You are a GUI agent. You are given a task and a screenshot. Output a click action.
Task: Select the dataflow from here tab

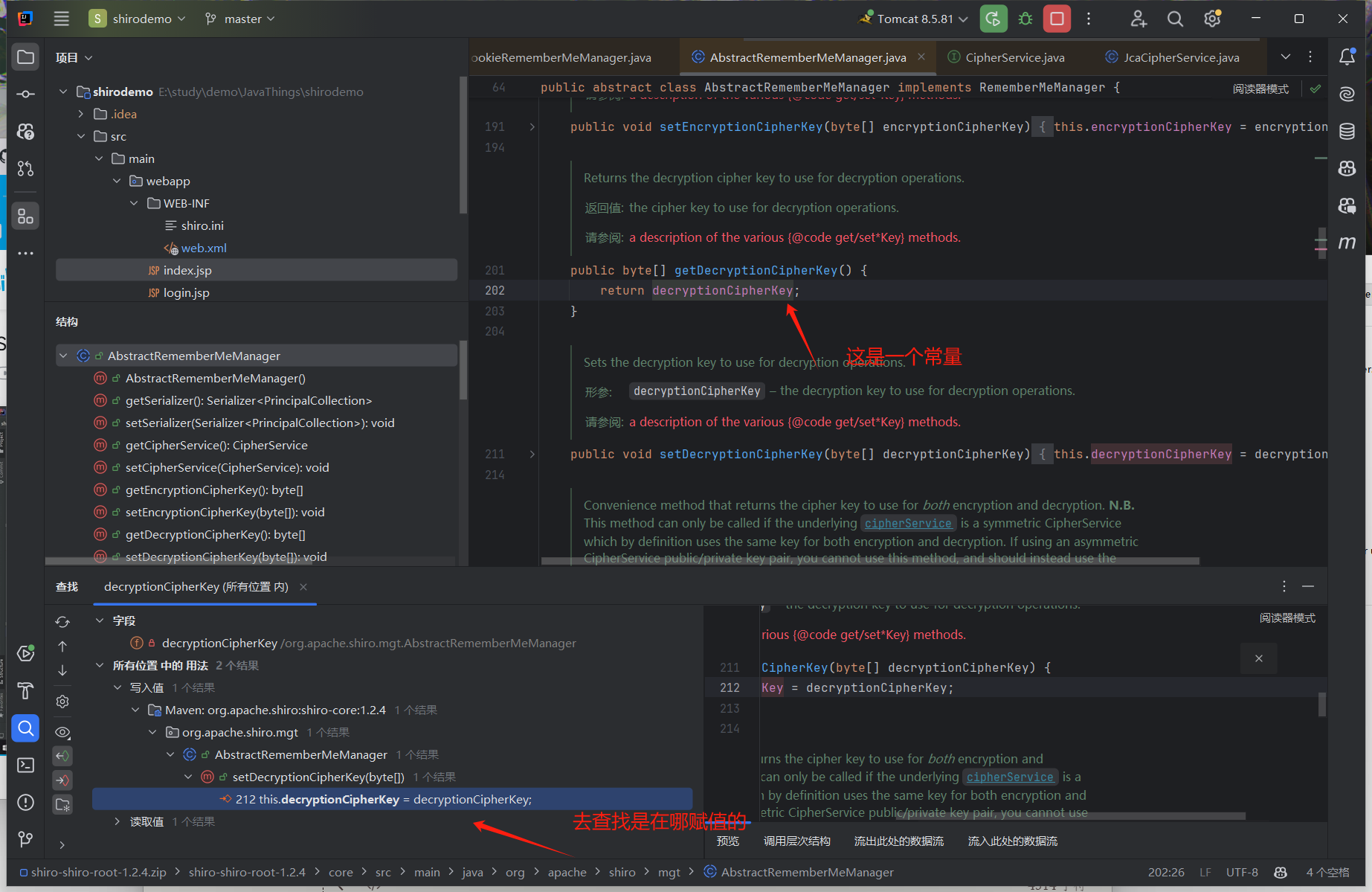898,841
